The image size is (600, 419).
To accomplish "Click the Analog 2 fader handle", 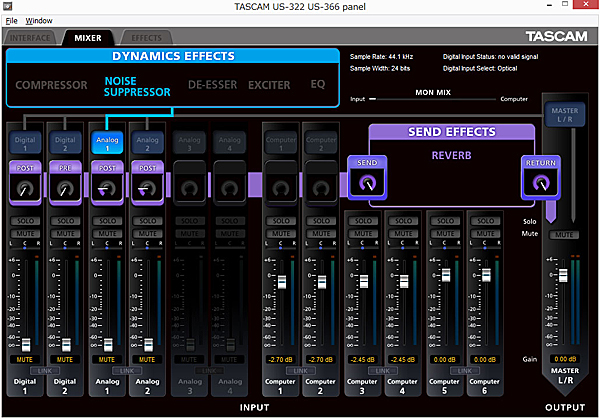I will [148, 344].
